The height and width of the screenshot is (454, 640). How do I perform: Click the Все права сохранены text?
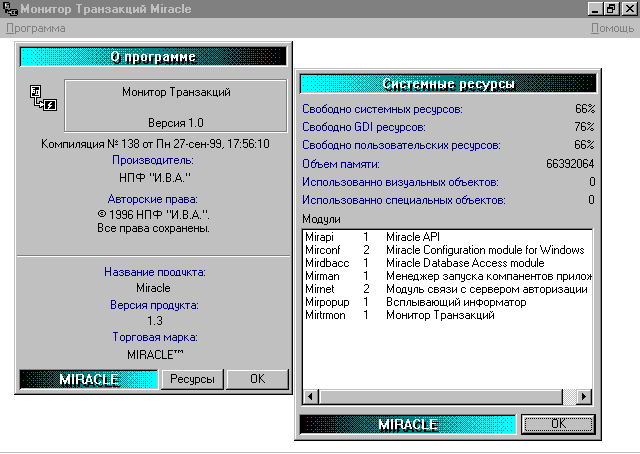tap(153, 228)
